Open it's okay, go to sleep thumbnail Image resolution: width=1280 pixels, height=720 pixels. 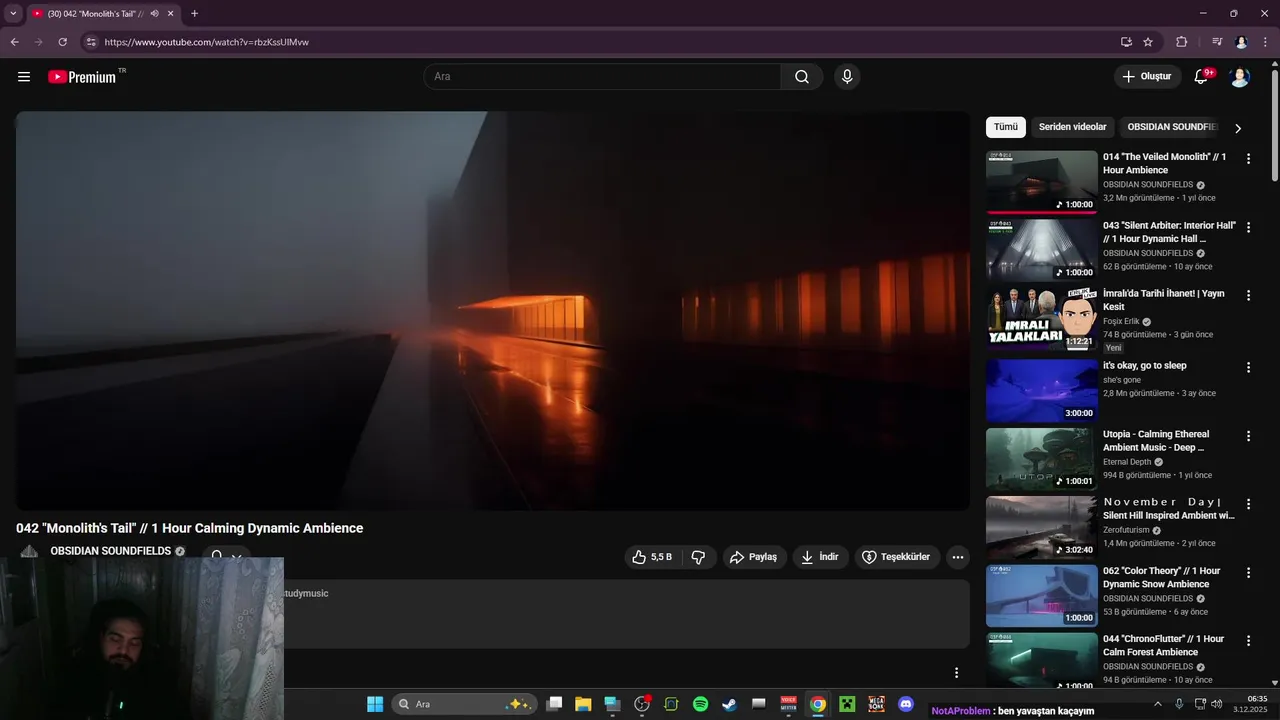[1041, 390]
